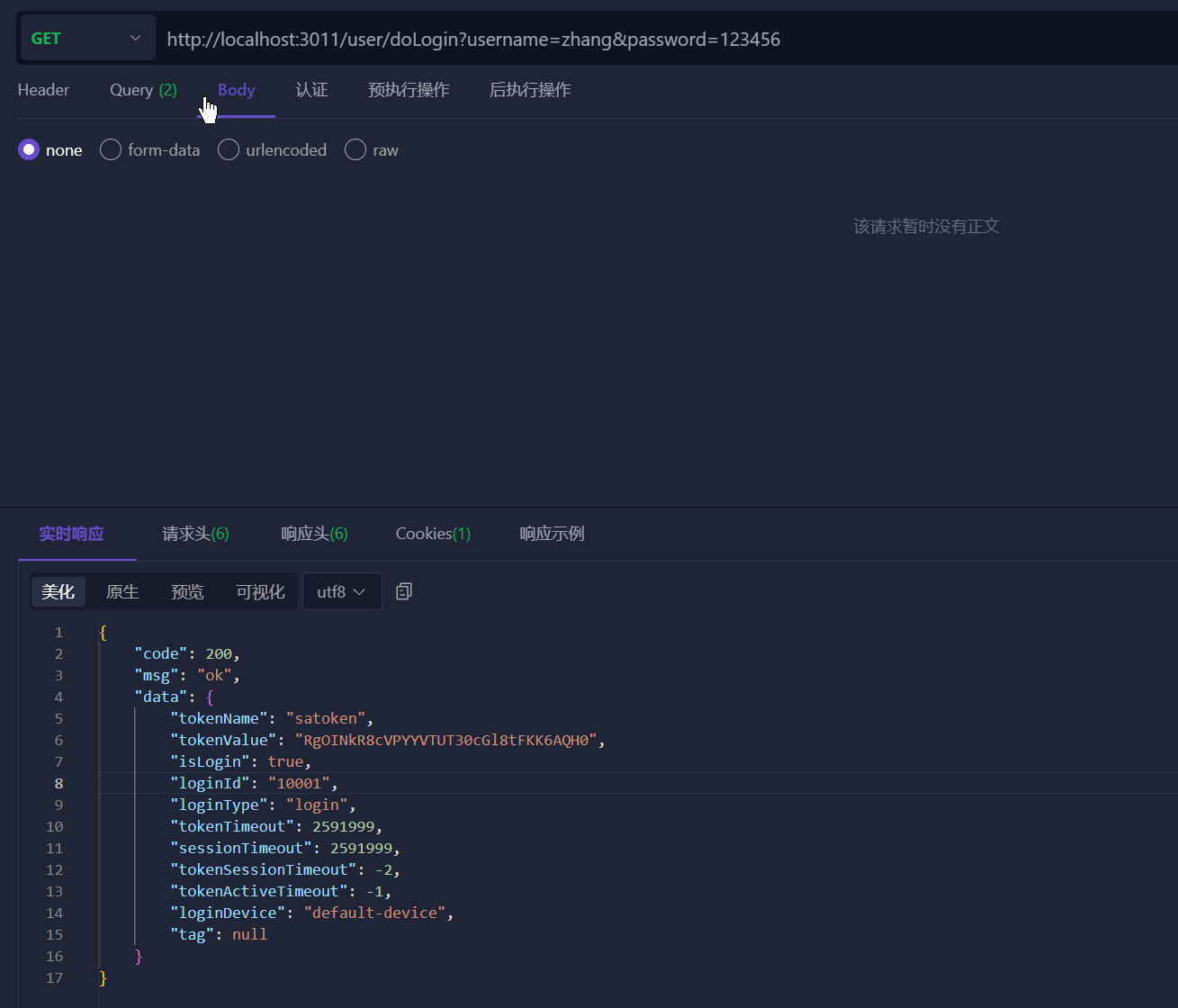Select the Body tab
This screenshot has height=1008, width=1178.
pos(237,90)
